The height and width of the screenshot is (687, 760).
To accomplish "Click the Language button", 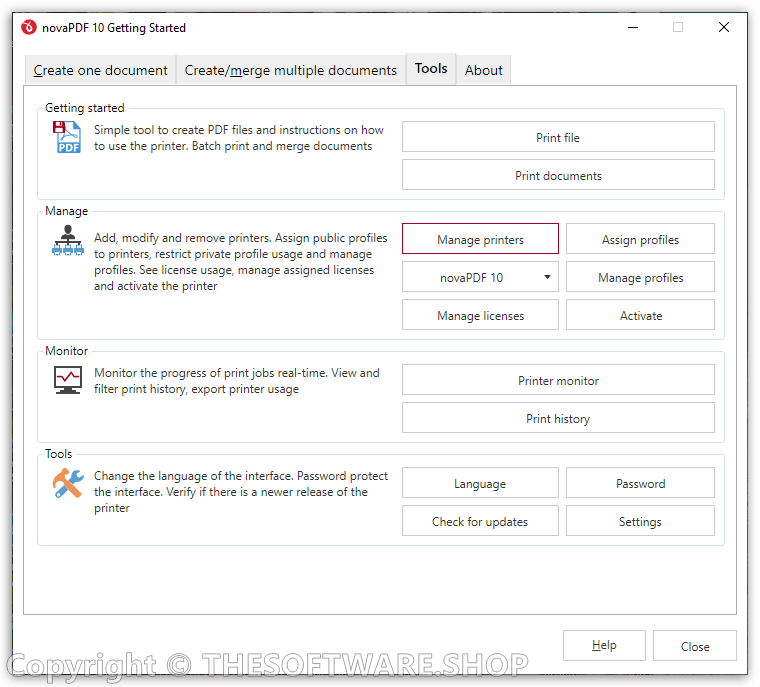I will [x=480, y=483].
